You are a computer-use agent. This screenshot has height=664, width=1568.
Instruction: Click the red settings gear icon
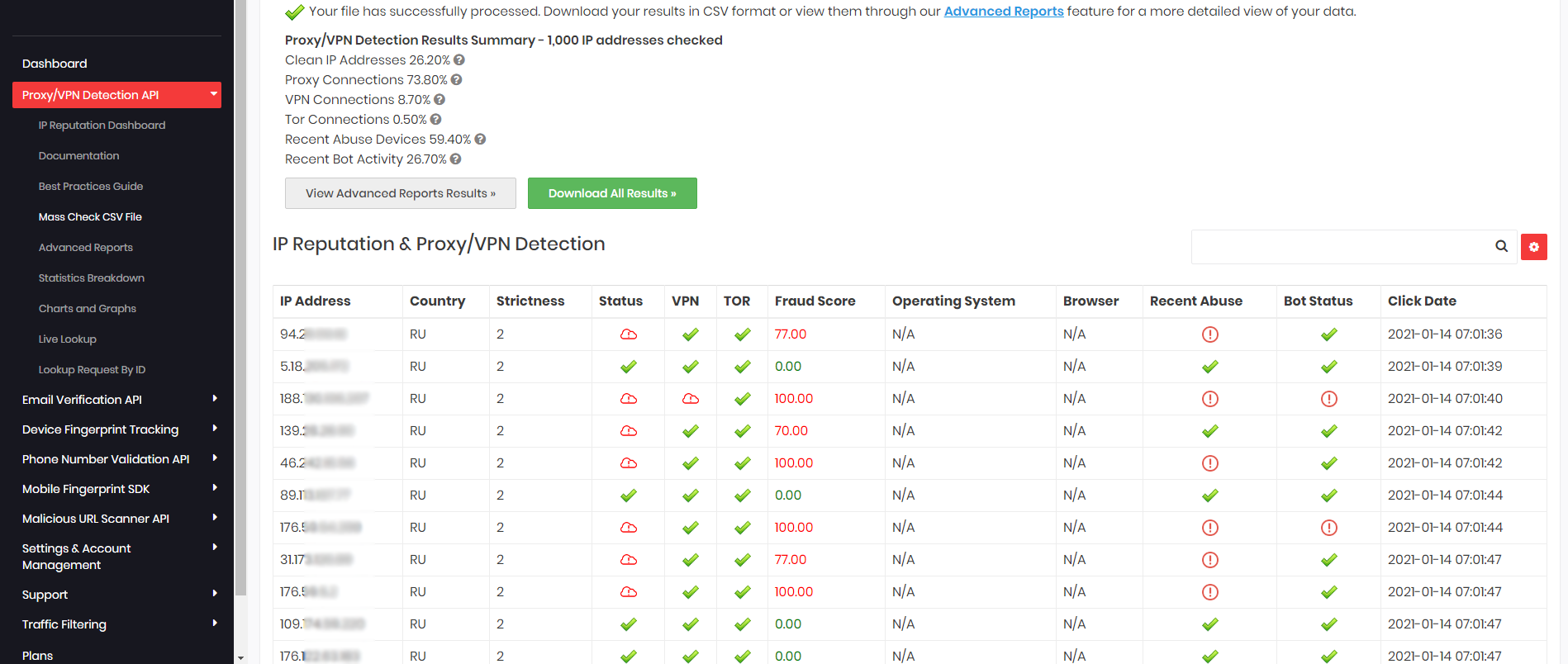click(1533, 247)
